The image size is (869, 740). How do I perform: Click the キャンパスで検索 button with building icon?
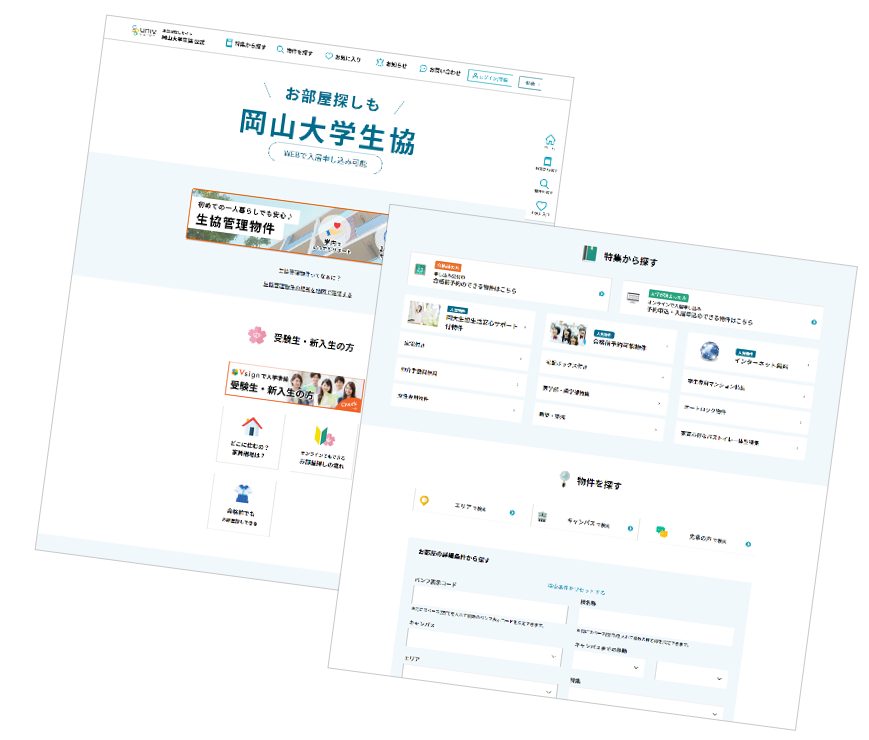click(x=585, y=522)
